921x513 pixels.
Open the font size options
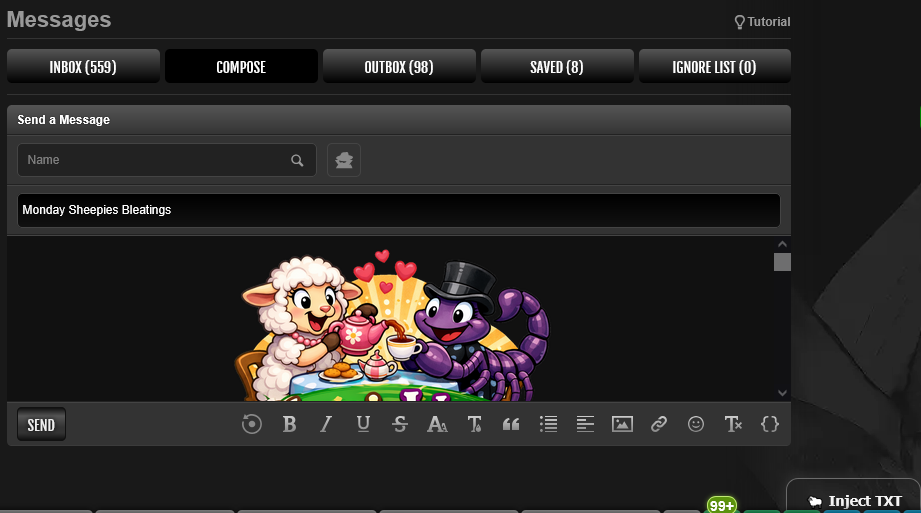click(x=437, y=424)
